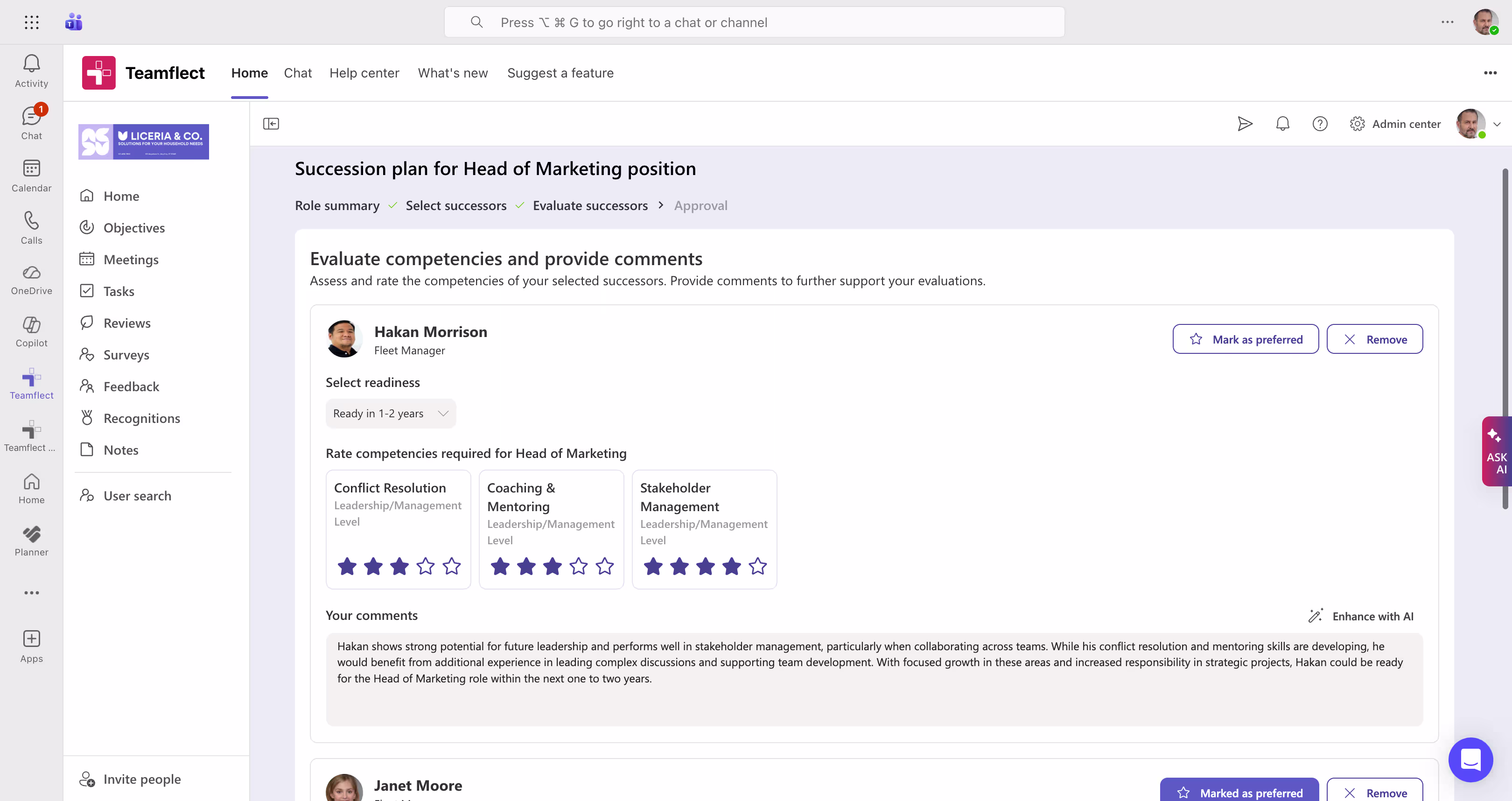
Task: Click Hakan Morrison's profile photo
Action: pos(344,339)
